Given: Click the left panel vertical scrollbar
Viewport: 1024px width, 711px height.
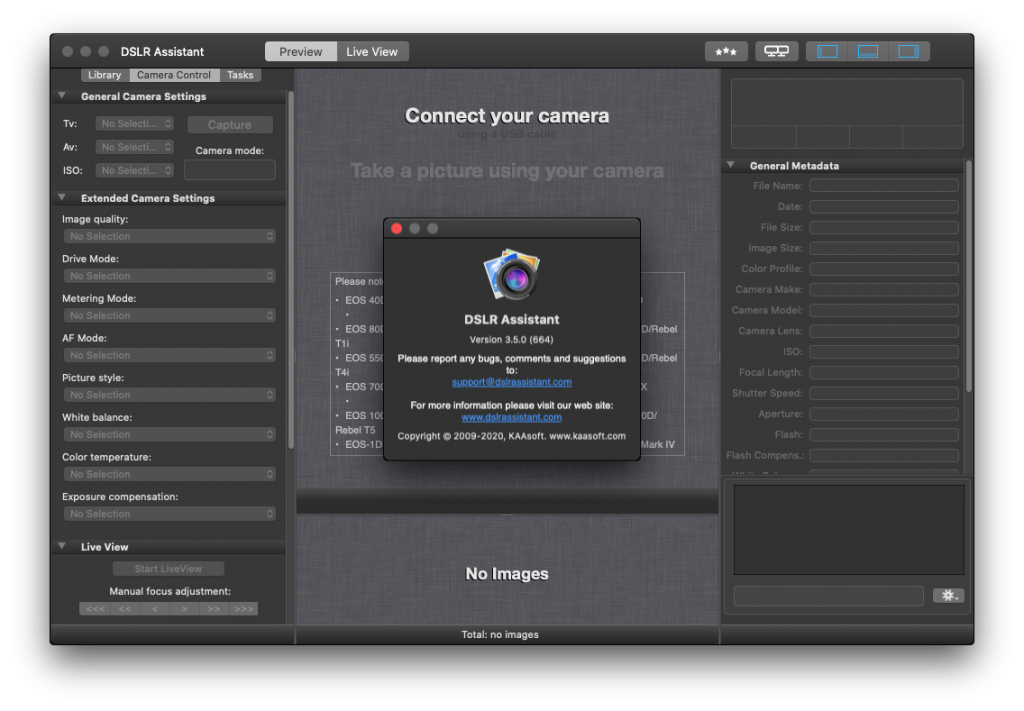Looking at the screenshot, I should [x=291, y=271].
